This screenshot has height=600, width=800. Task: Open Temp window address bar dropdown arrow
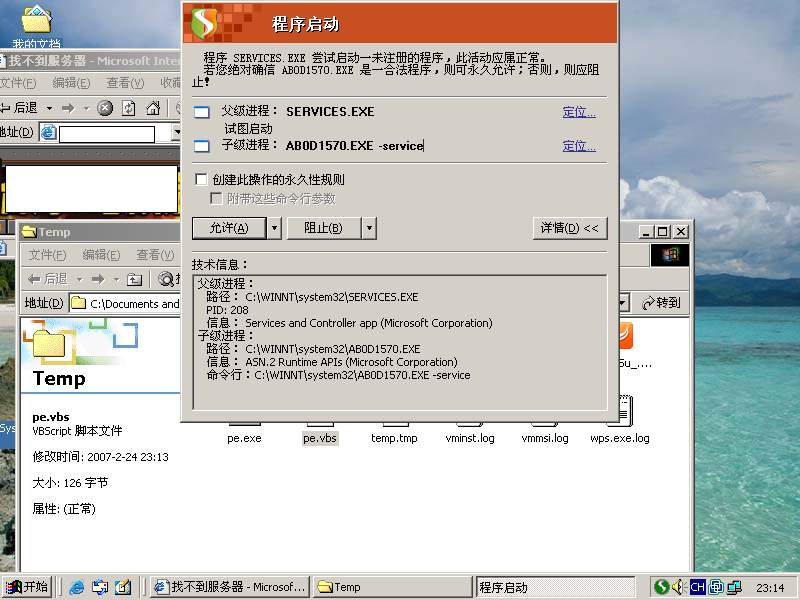point(622,303)
